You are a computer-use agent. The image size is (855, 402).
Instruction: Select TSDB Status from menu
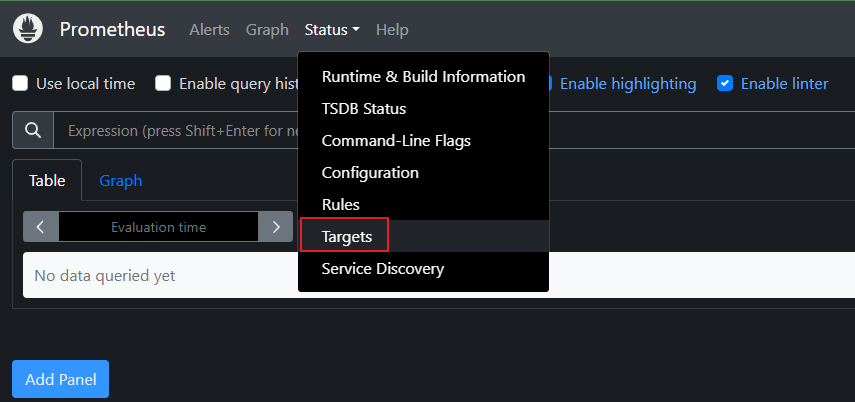click(x=423, y=109)
